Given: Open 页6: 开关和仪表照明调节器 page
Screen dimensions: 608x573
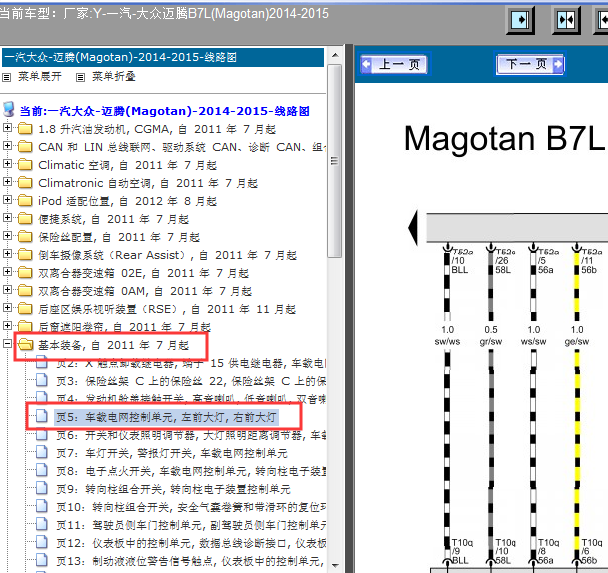Looking at the screenshot, I should [191, 435].
